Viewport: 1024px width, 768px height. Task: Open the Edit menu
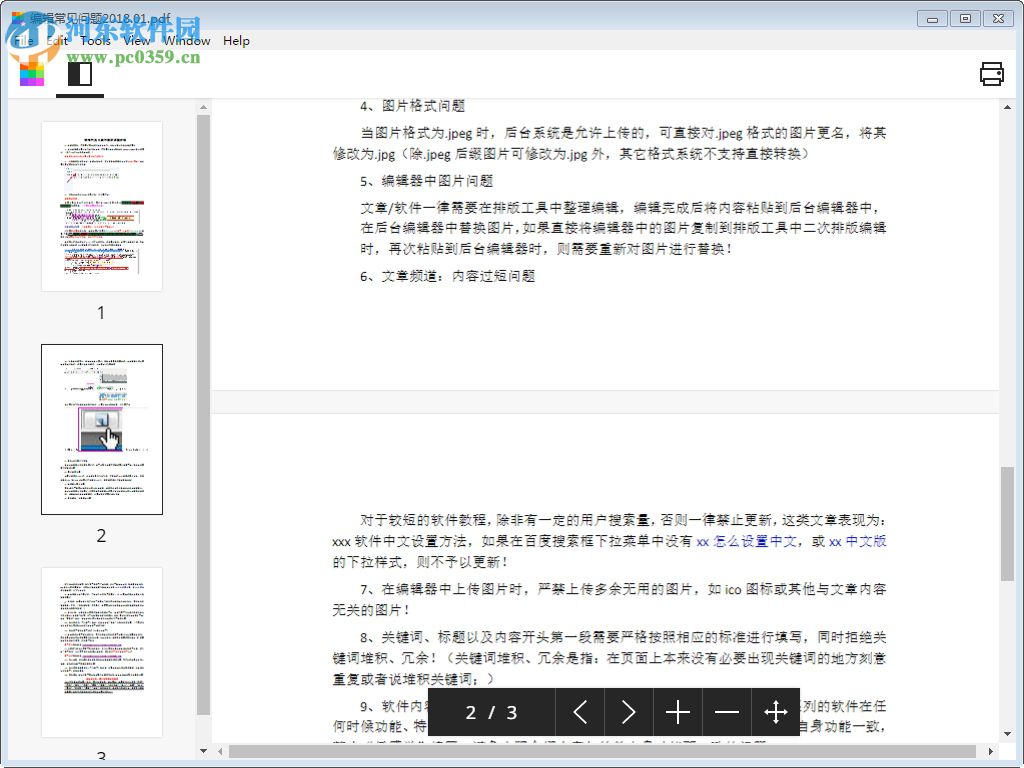coord(57,41)
